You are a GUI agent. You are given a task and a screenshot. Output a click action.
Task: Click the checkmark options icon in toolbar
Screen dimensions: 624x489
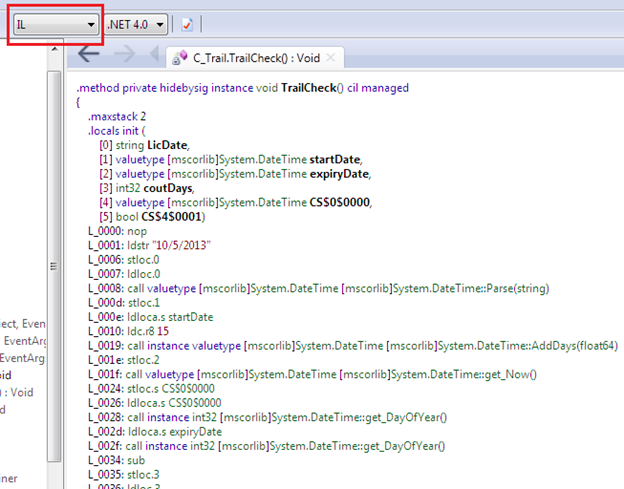(x=187, y=23)
